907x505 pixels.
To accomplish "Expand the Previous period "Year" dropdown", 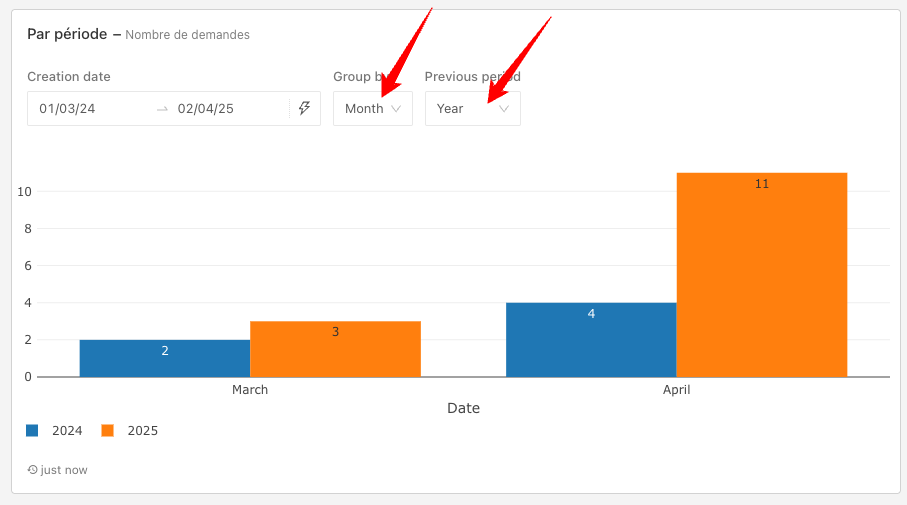I will [472, 109].
